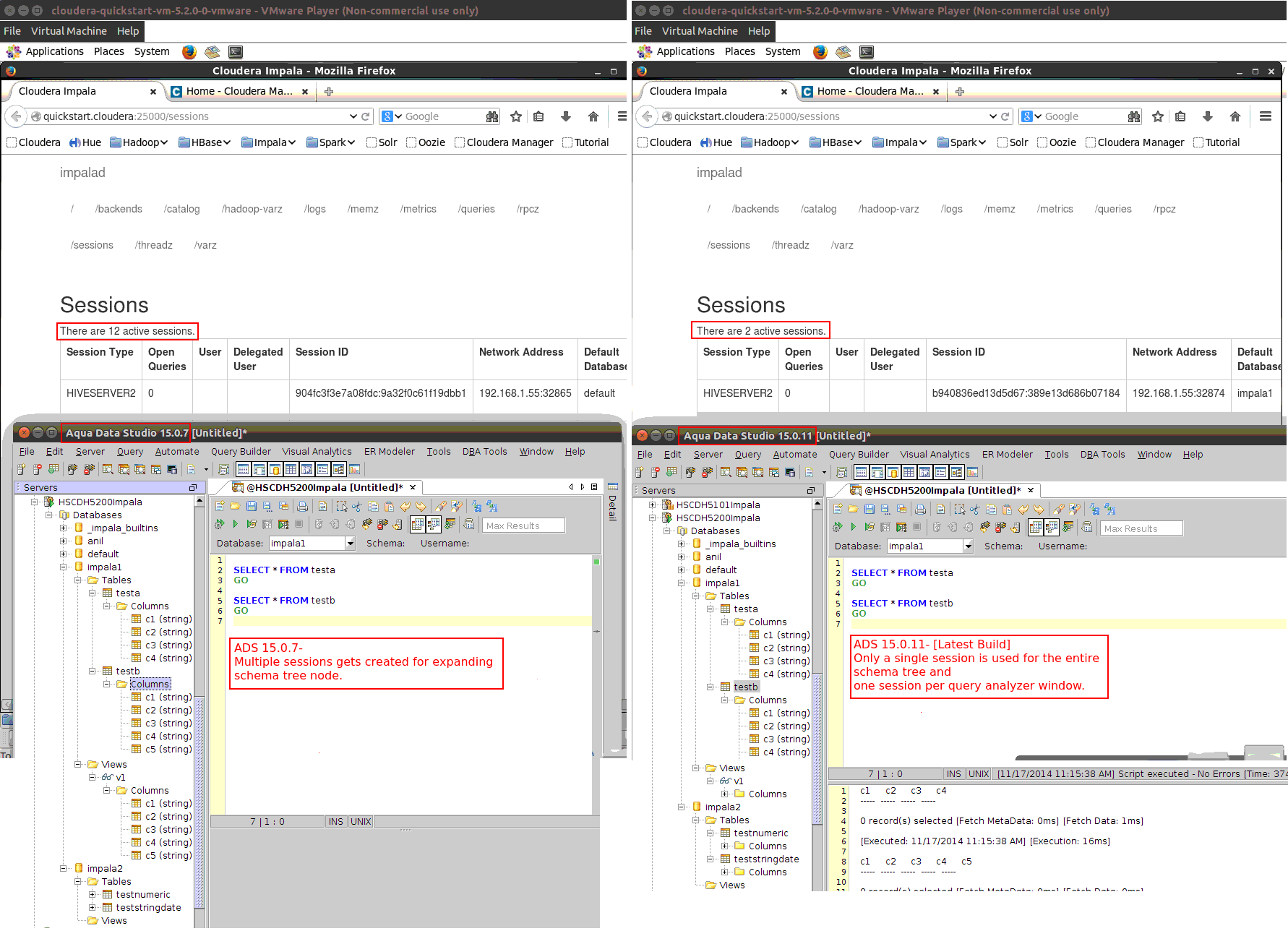Viewport: 1288px width, 931px height.
Task: Click Open folder icon in left query toolbar
Action: pos(236,507)
